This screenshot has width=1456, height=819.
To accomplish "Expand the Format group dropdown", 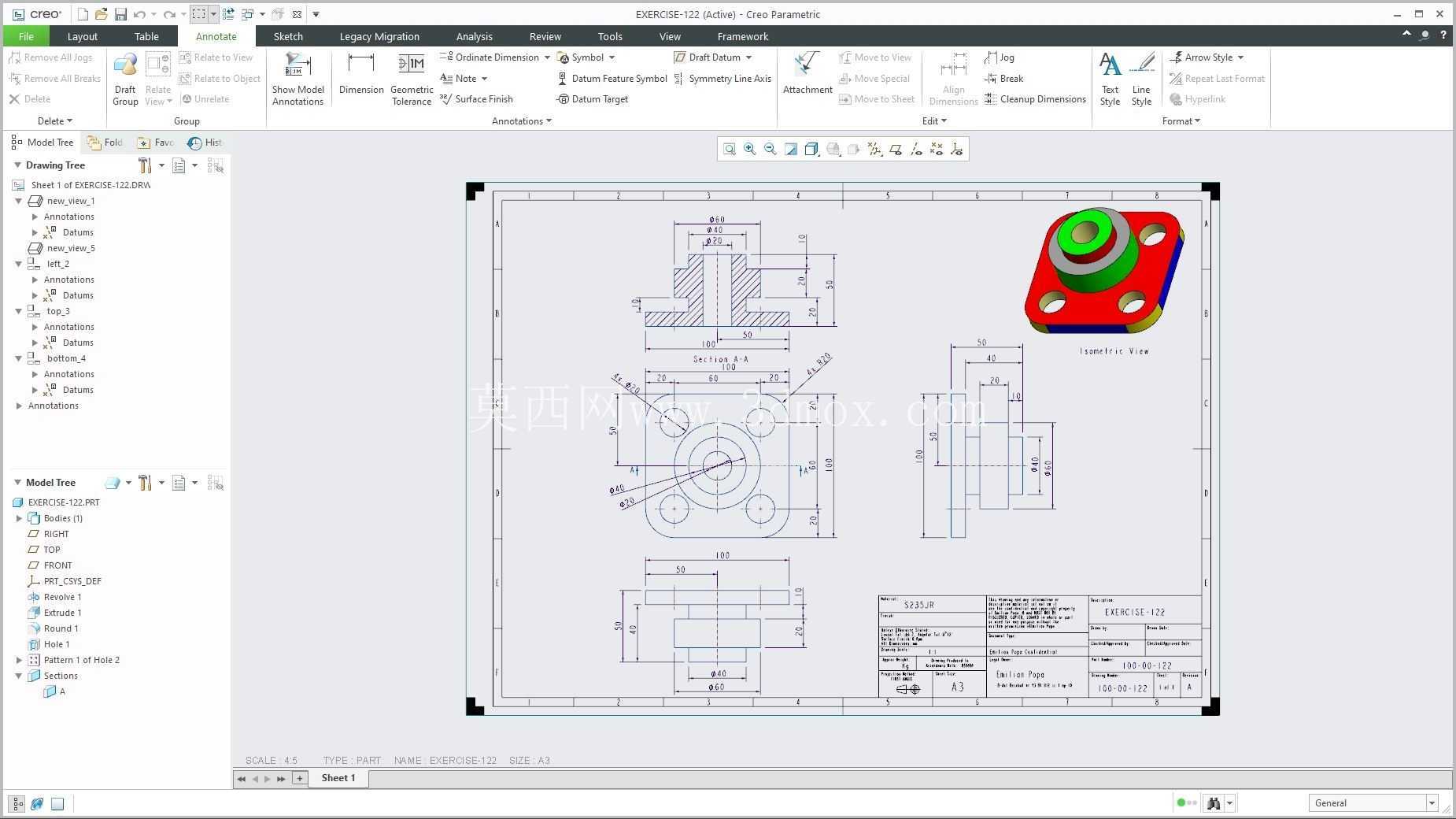I will tap(1181, 121).
